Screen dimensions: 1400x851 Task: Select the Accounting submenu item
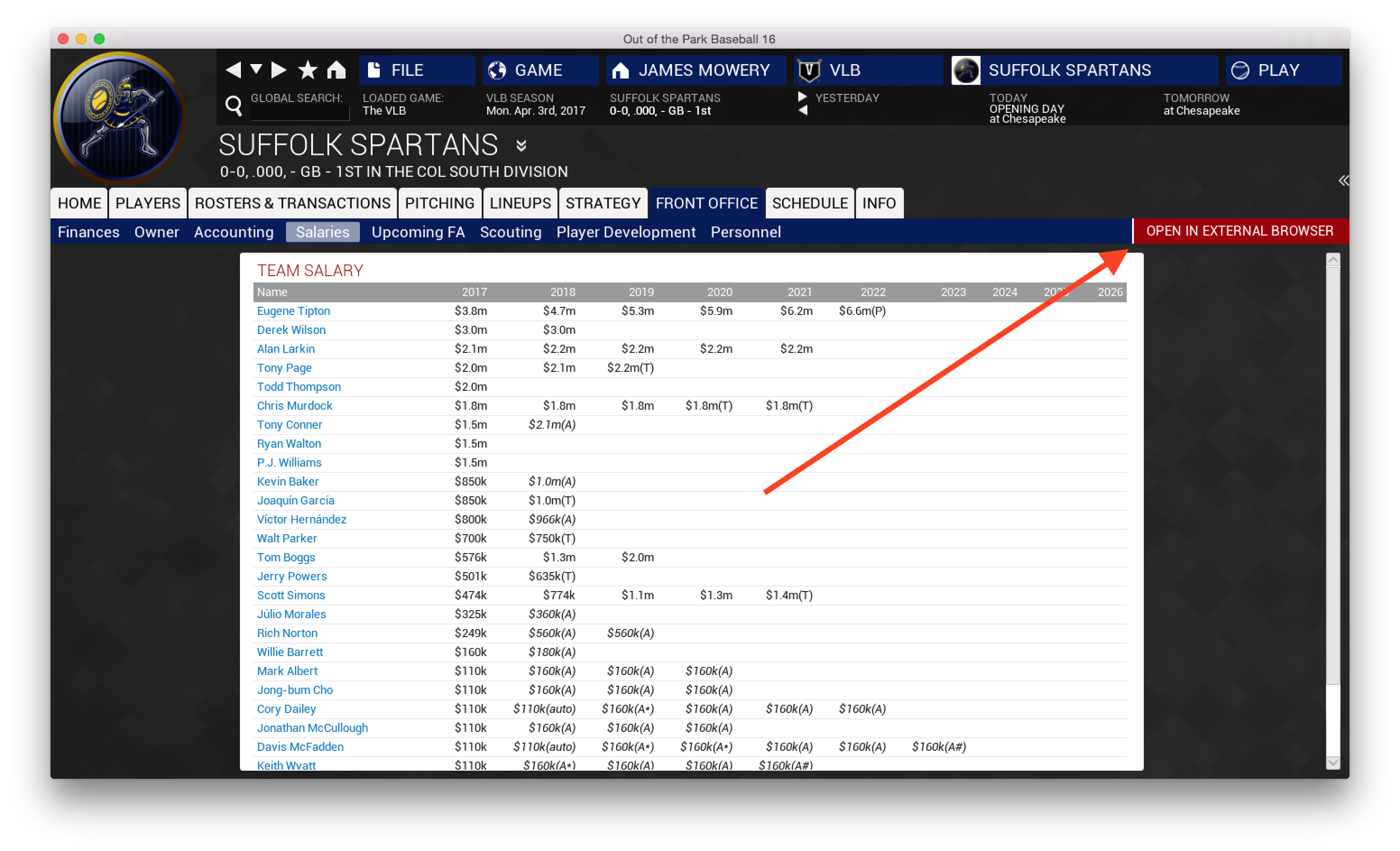coord(234,231)
